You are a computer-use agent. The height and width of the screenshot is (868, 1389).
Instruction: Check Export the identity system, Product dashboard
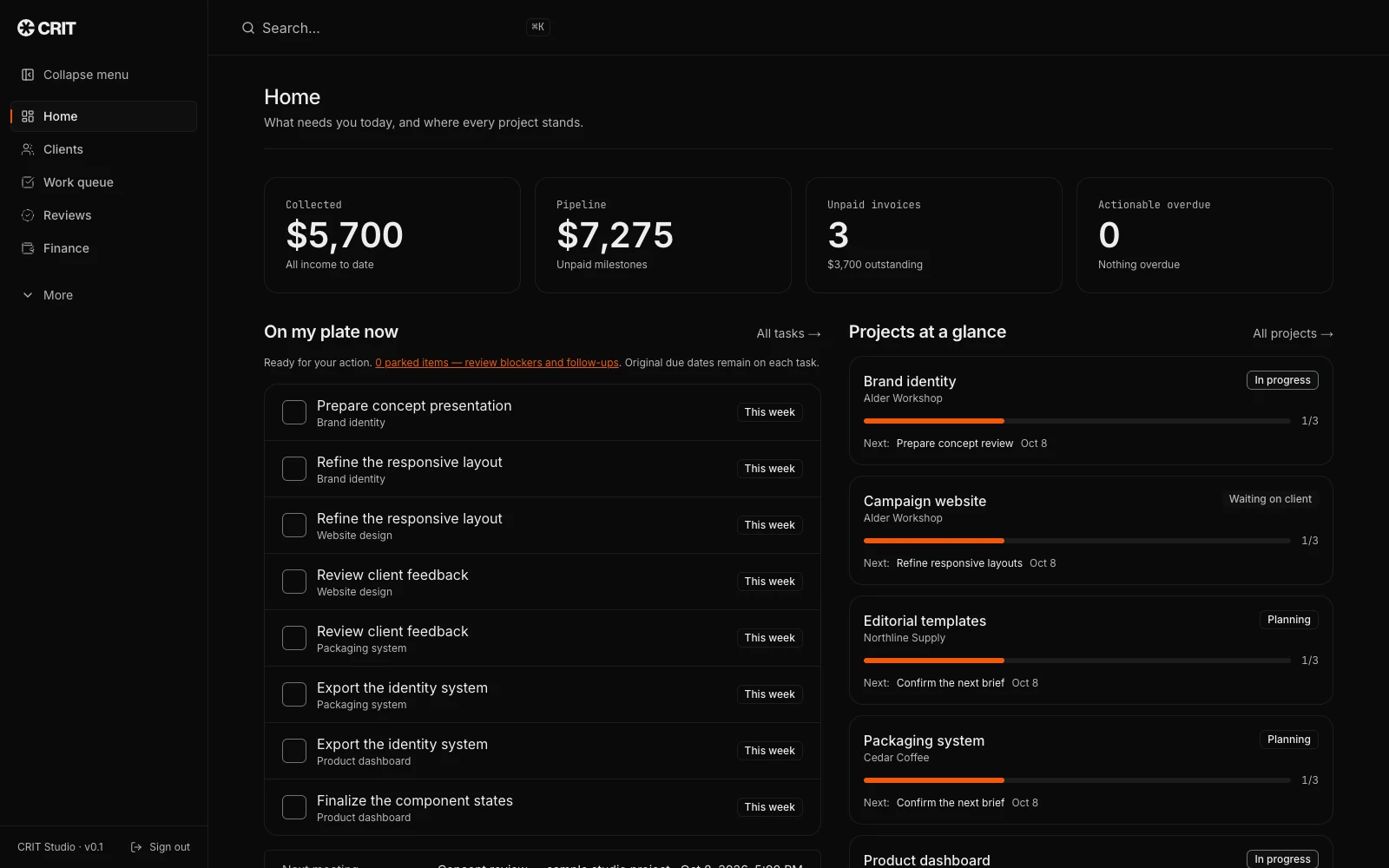pyautogui.click(x=294, y=751)
